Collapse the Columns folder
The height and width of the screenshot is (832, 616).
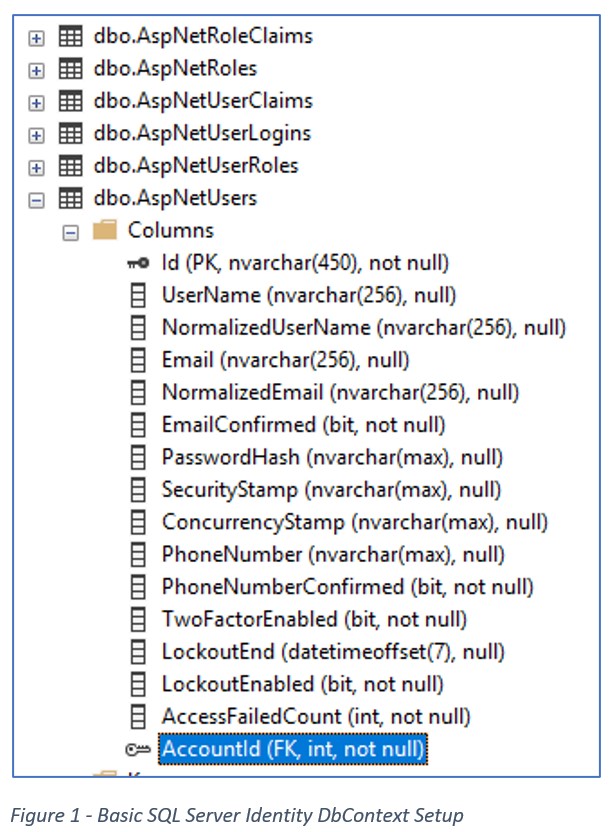click(70, 233)
